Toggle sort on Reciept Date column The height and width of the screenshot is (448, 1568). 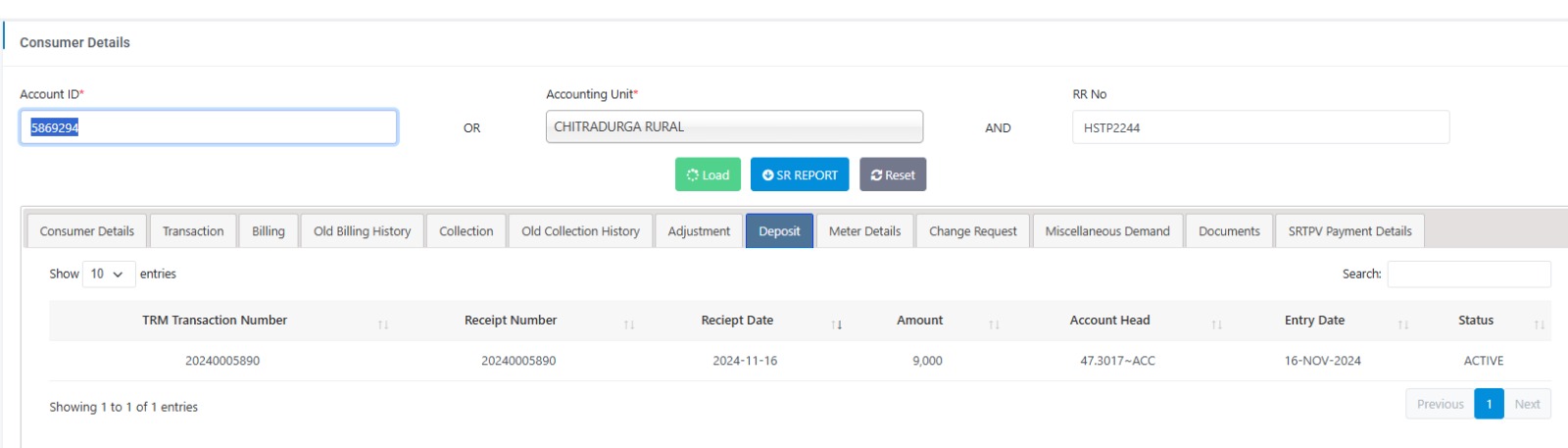737,321
